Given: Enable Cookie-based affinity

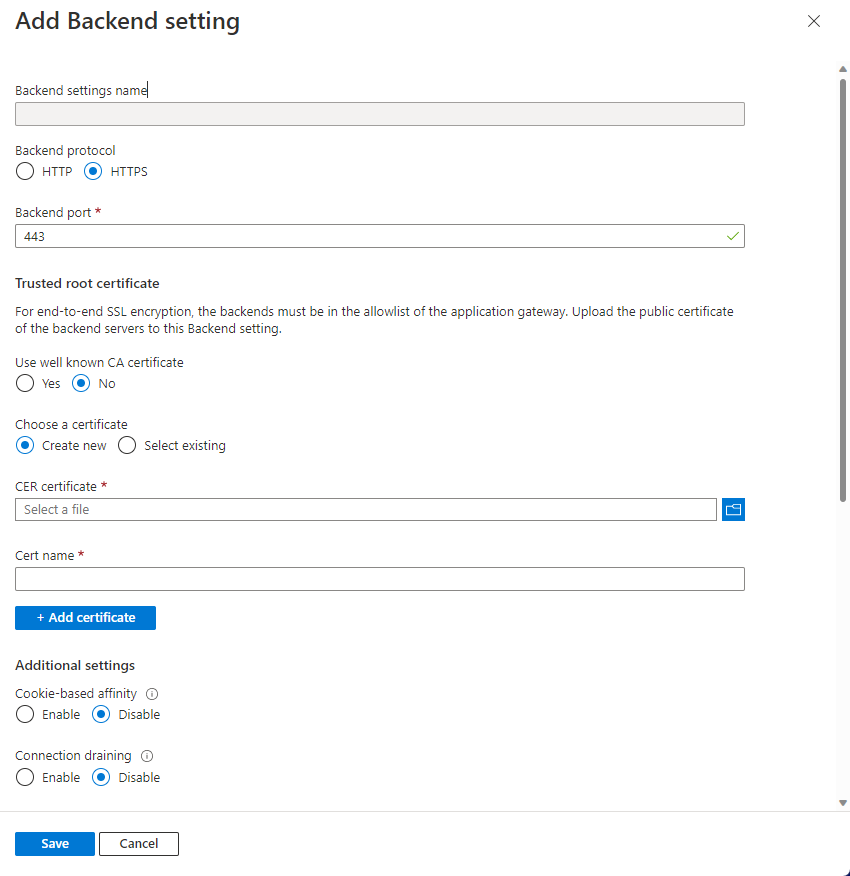Looking at the screenshot, I should coord(25,715).
